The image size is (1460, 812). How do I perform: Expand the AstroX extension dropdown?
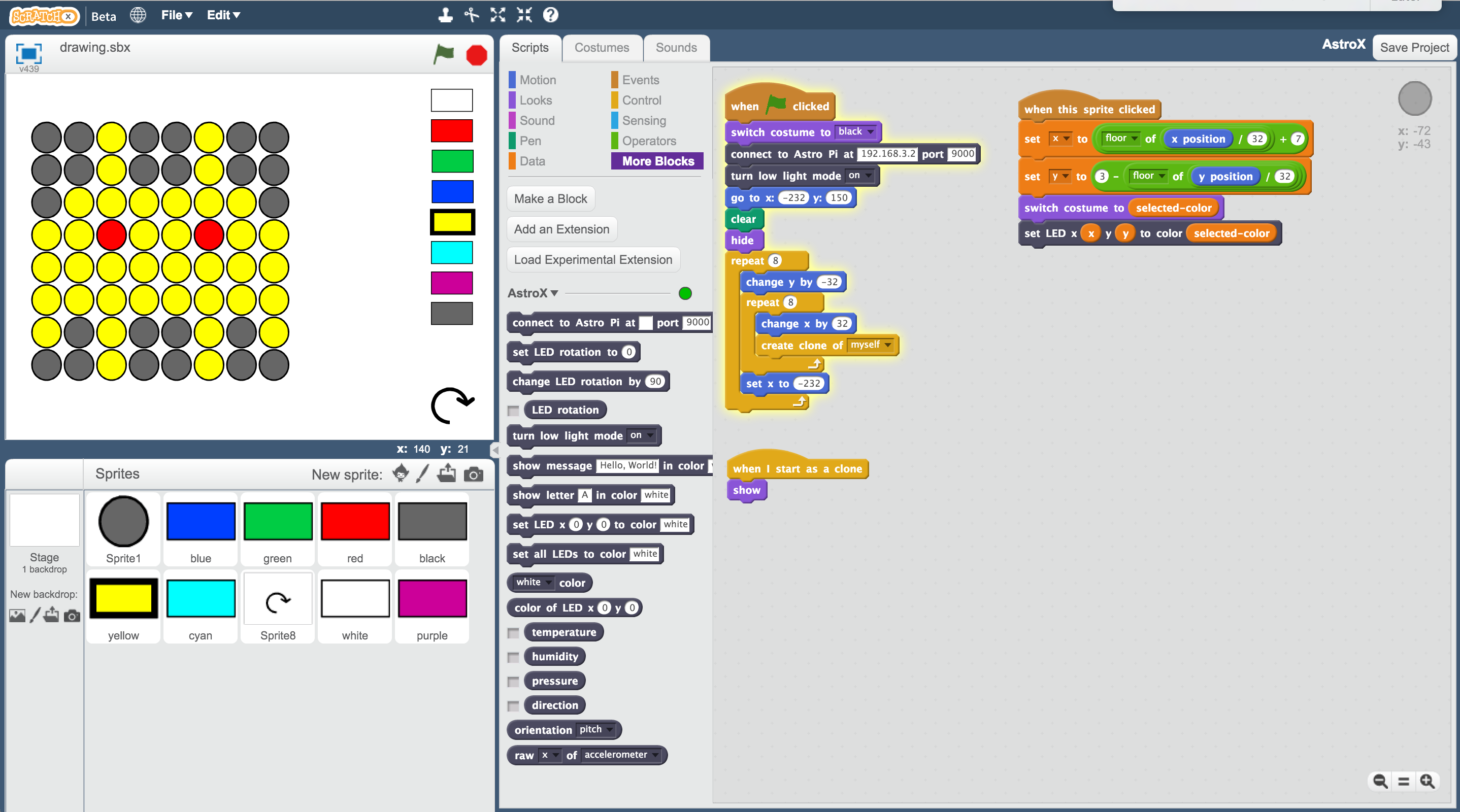(x=554, y=293)
